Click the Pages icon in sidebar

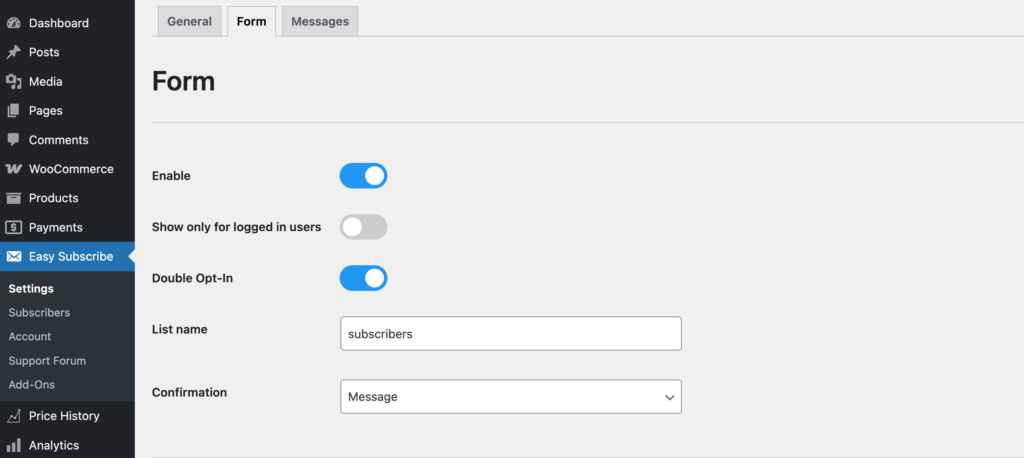click(x=14, y=111)
